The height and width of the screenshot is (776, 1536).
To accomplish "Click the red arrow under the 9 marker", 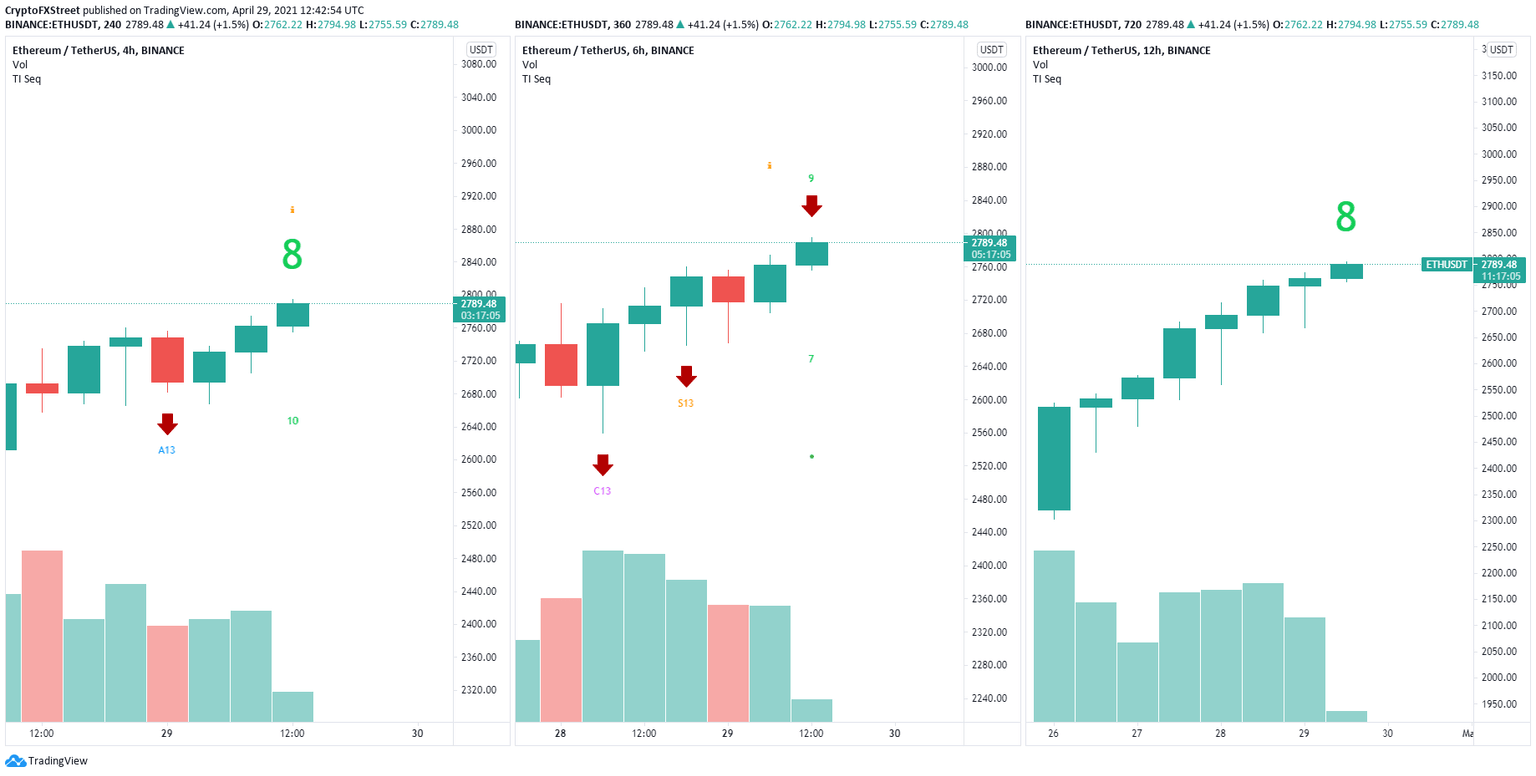I will (812, 204).
